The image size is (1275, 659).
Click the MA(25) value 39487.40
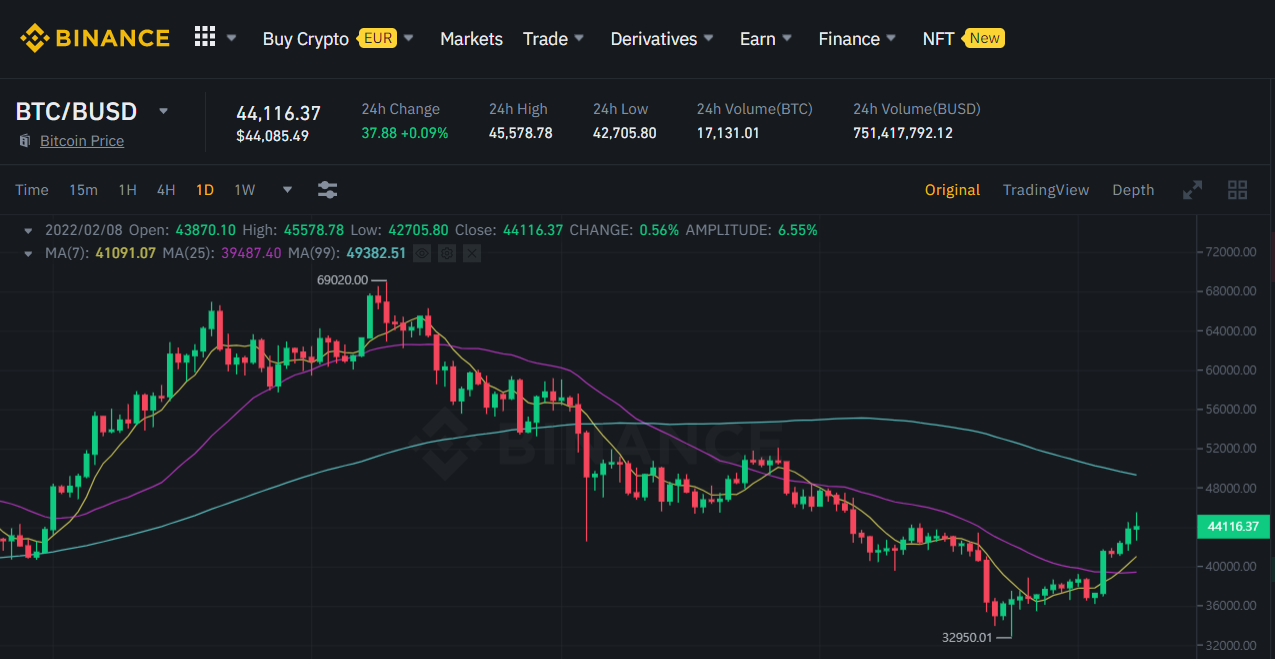coord(251,253)
